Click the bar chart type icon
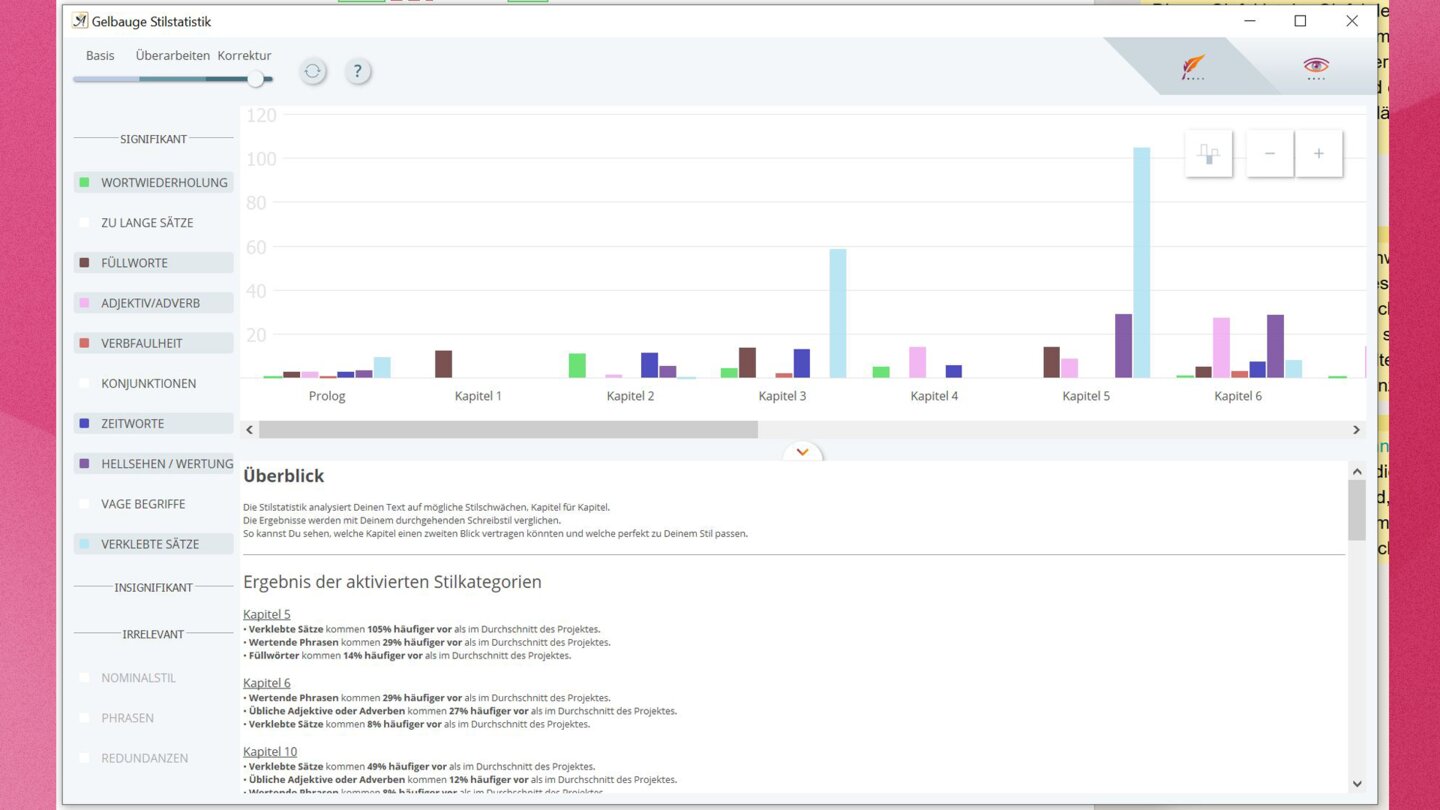Screen dimensions: 1440x810 click(1208, 154)
